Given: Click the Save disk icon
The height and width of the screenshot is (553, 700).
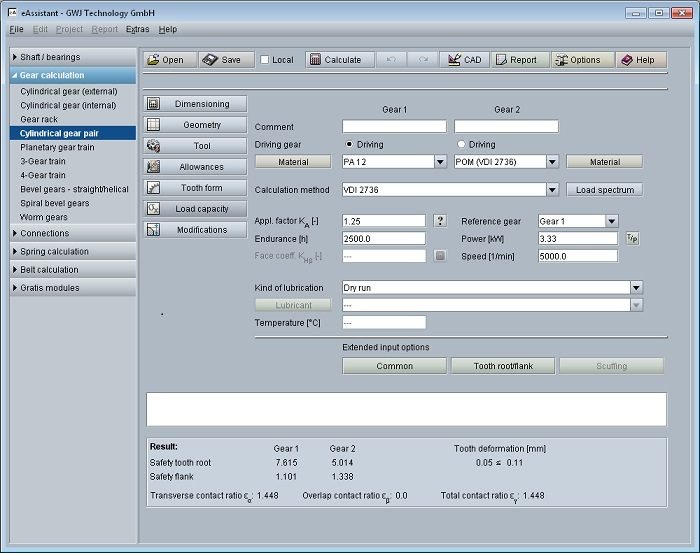Looking at the screenshot, I should coord(210,60).
